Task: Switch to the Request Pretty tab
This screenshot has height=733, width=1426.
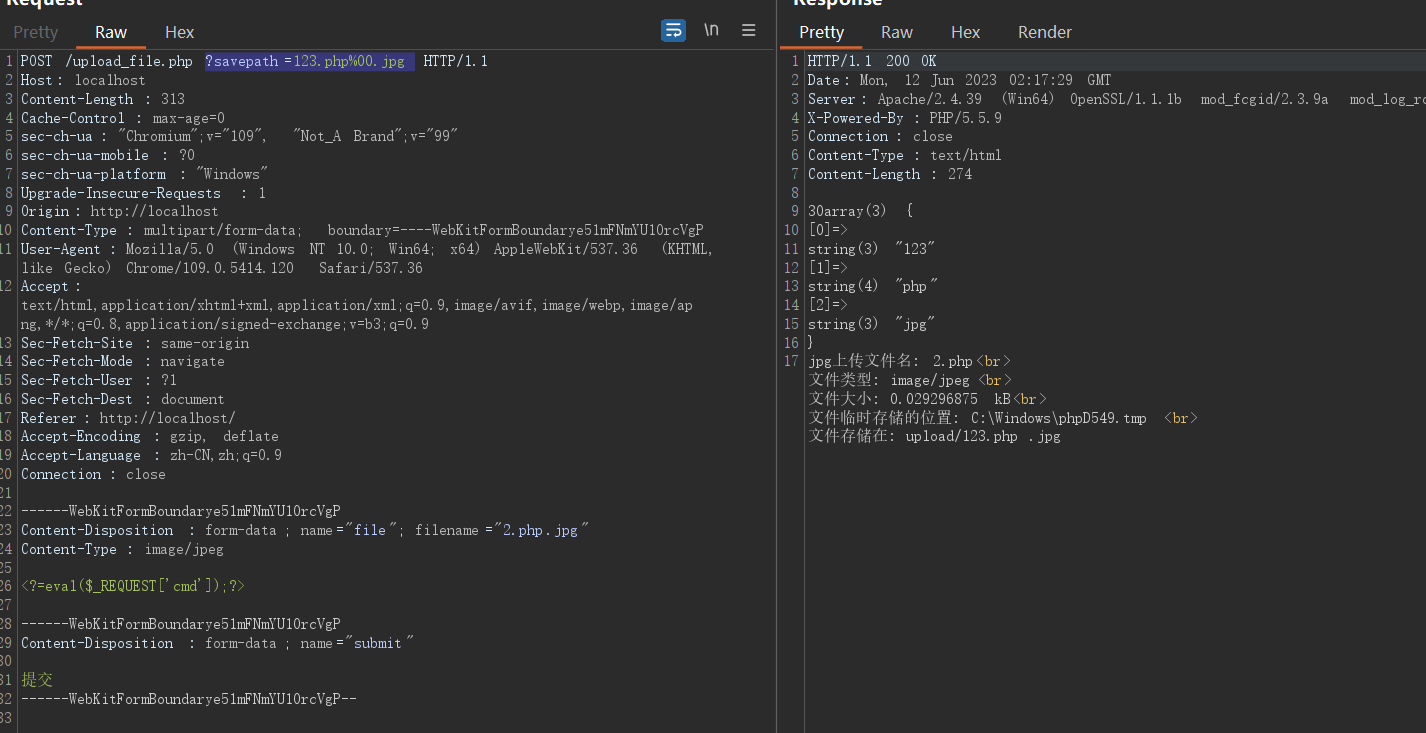Action: point(36,32)
